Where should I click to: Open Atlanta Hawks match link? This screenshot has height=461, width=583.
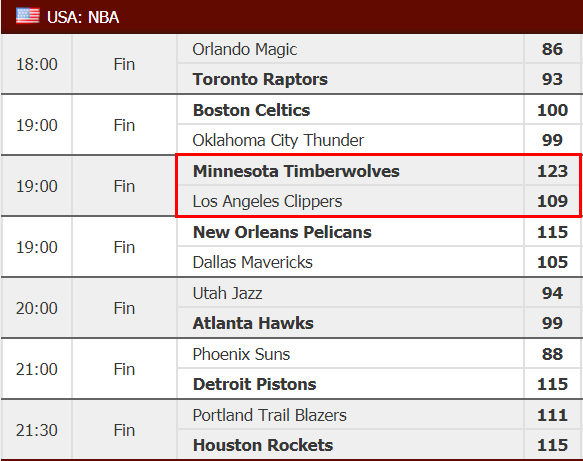[x=253, y=323]
